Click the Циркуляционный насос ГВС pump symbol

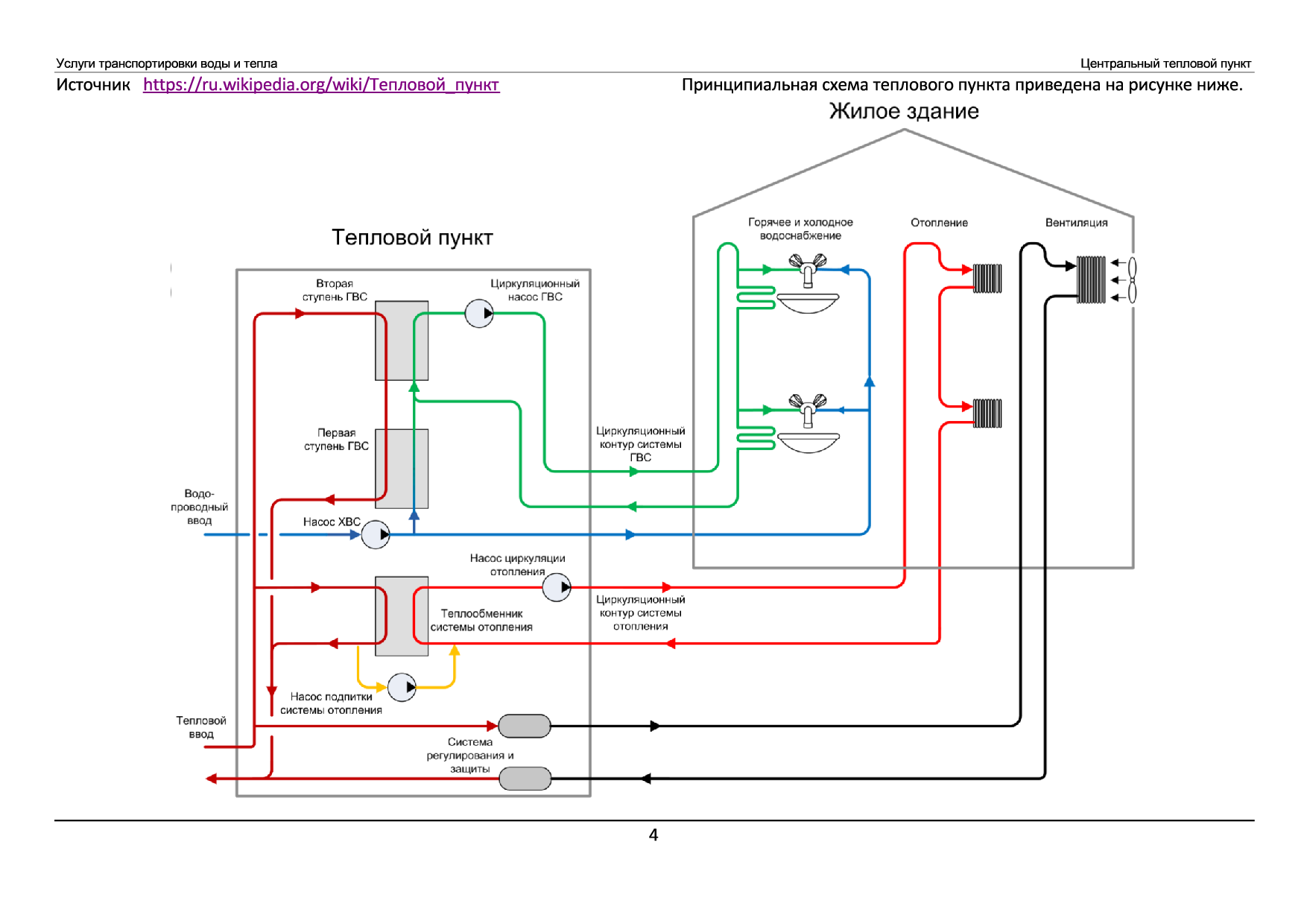click(479, 314)
